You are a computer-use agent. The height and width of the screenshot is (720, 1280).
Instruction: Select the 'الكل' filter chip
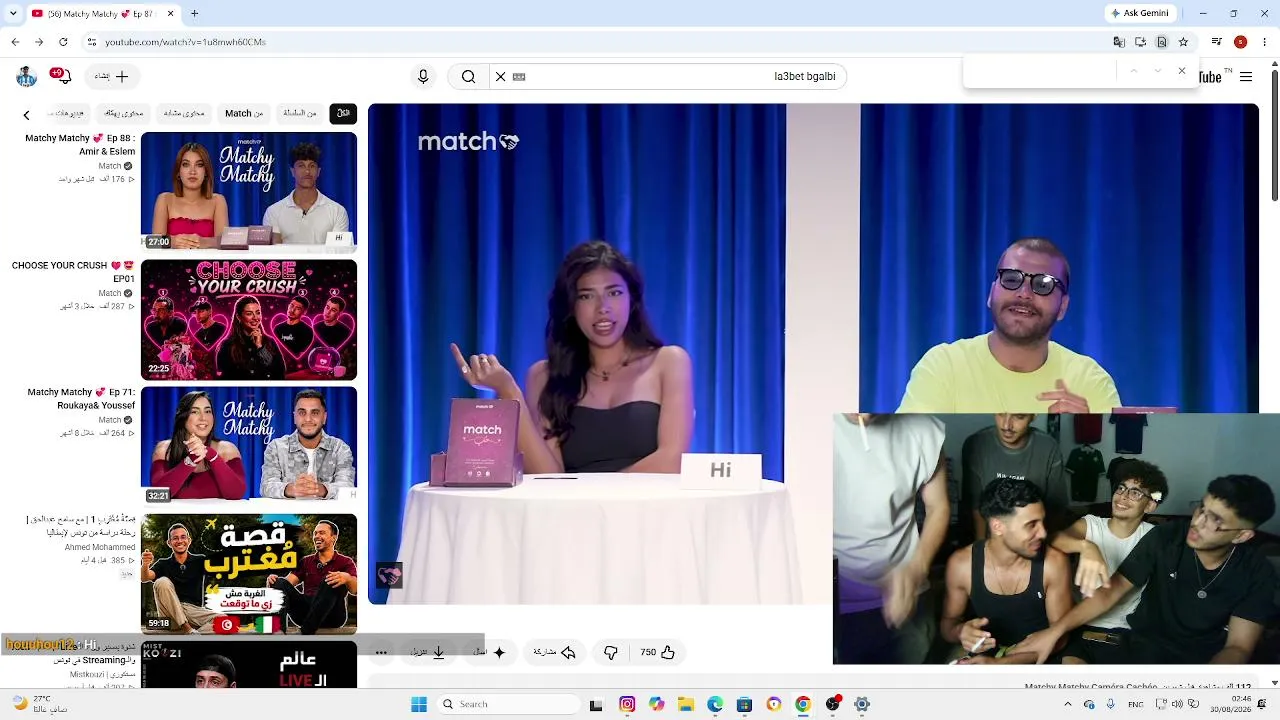343,113
